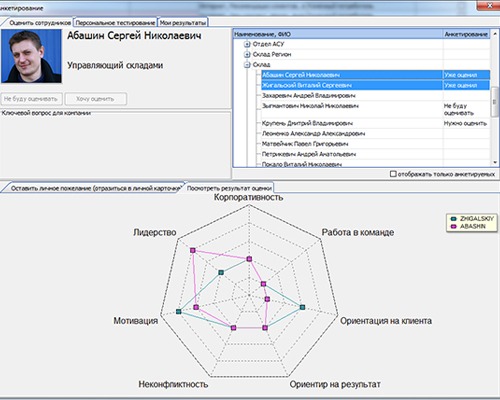Click Нужно оценить status for Крупень
Image resolution: width=500 pixels, height=400 pixels.
[x=465, y=123]
